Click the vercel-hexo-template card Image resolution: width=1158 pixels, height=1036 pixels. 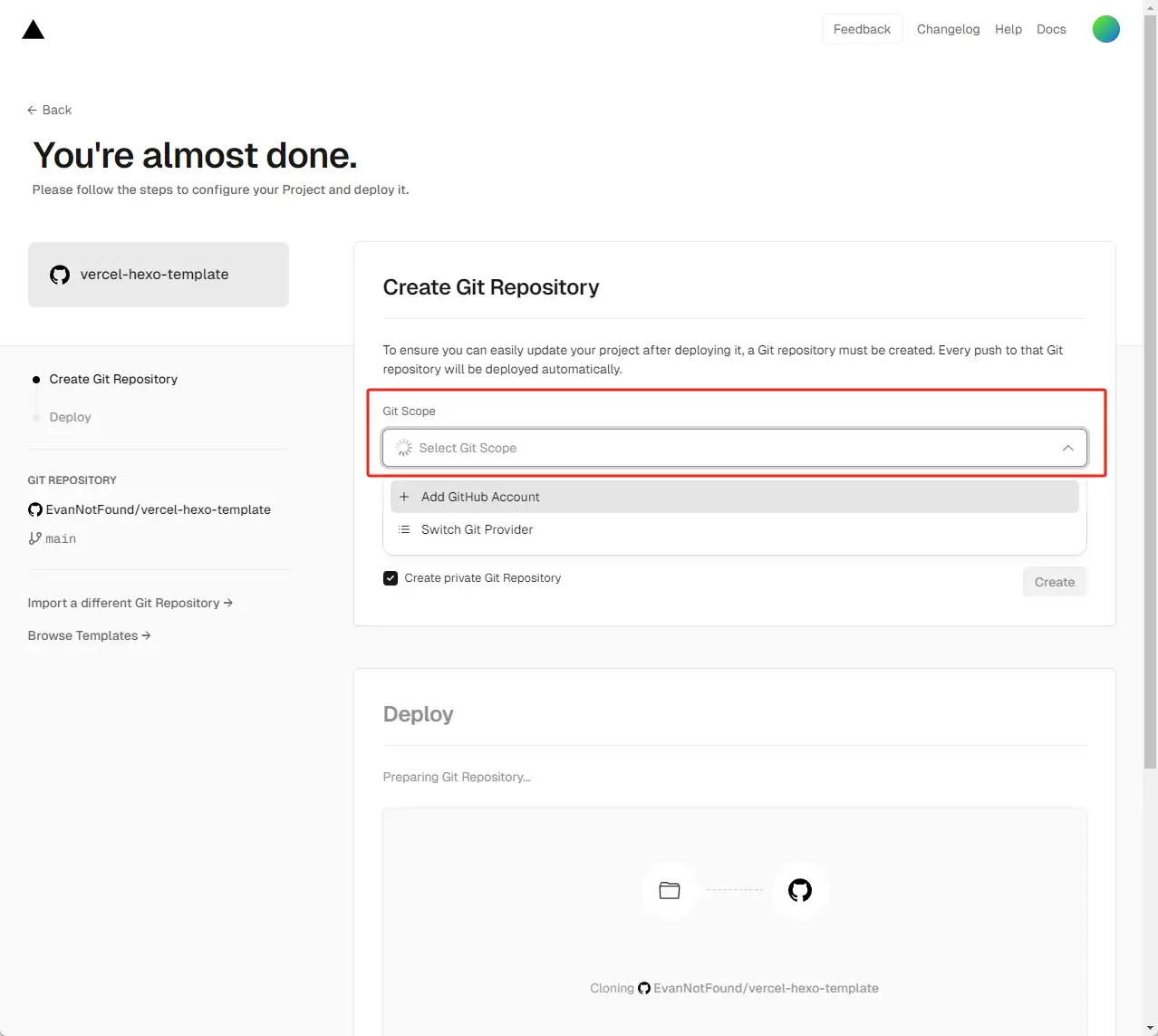tap(159, 275)
